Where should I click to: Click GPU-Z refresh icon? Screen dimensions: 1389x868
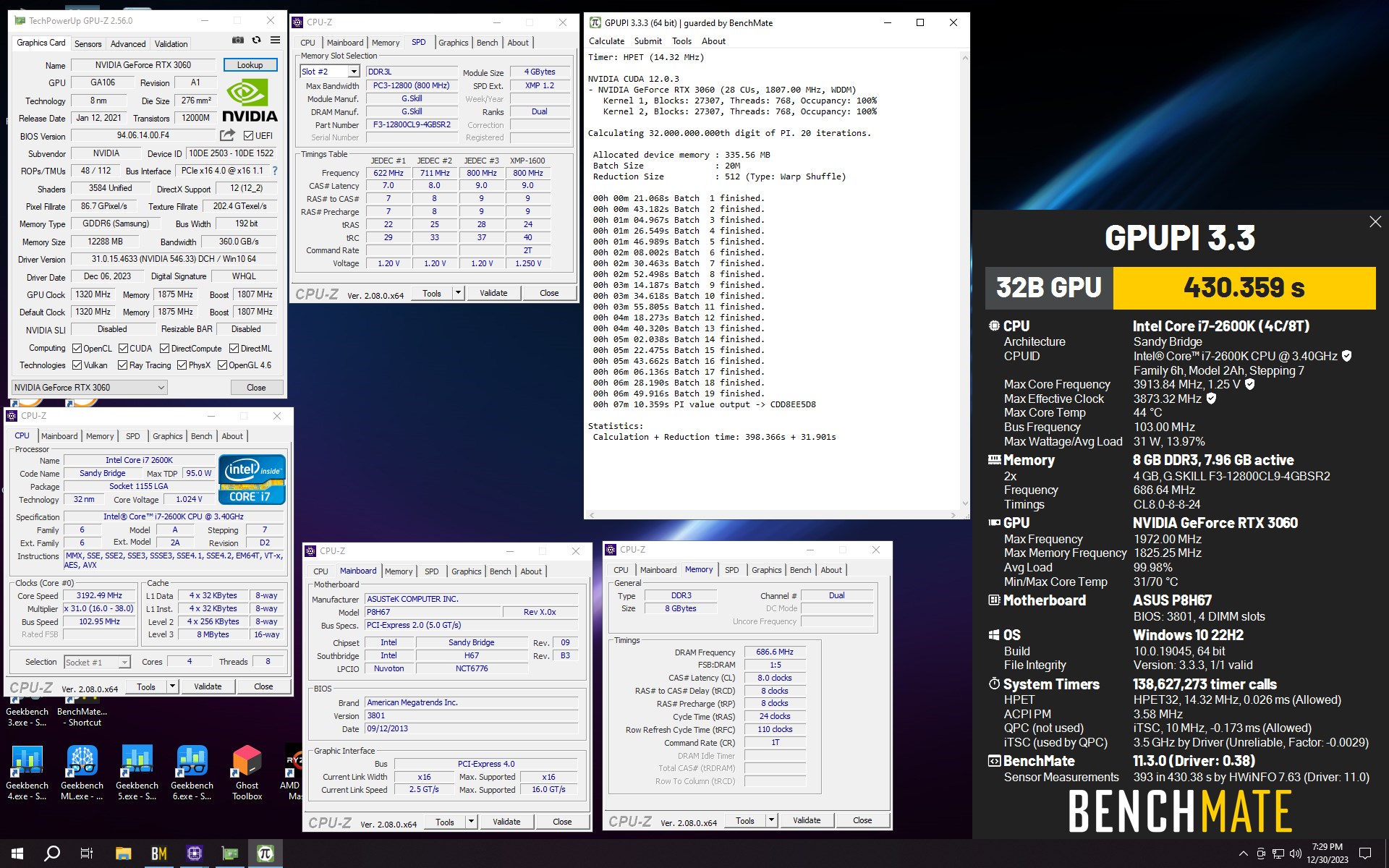[x=256, y=41]
